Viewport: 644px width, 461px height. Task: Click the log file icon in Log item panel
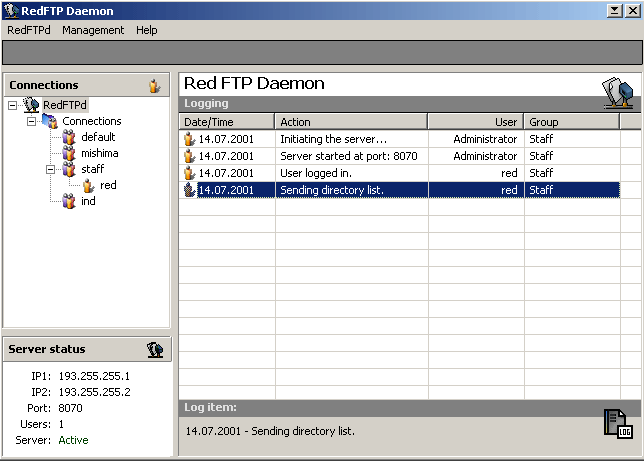click(x=618, y=423)
